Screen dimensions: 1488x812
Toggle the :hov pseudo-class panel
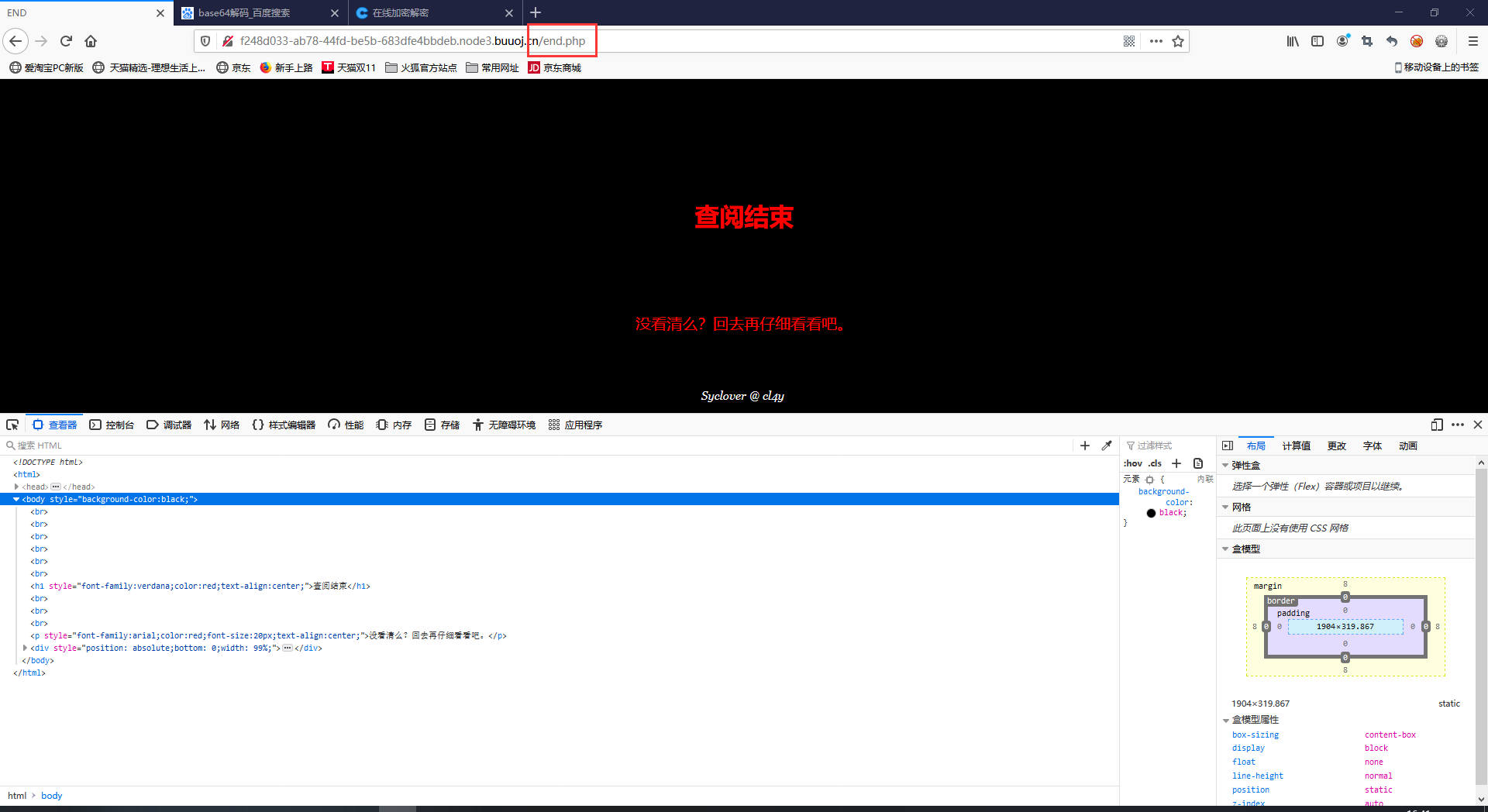(1133, 463)
